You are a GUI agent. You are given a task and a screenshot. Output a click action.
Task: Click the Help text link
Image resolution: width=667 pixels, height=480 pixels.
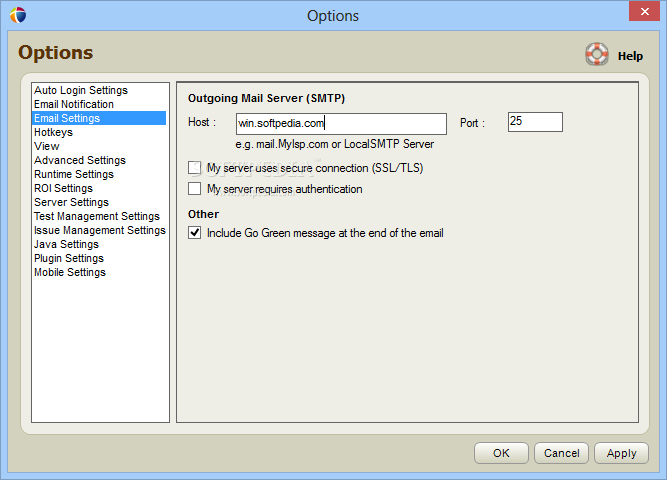[x=630, y=56]
